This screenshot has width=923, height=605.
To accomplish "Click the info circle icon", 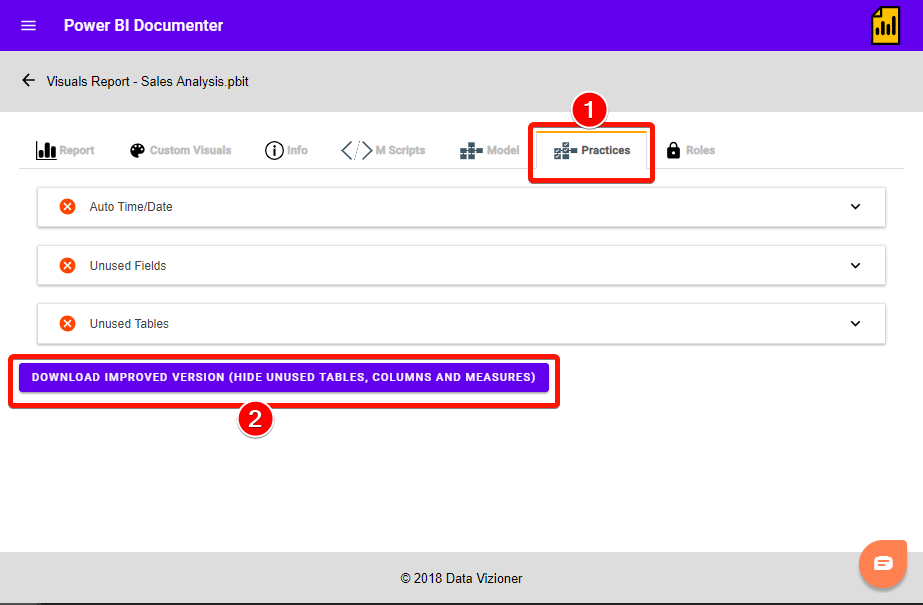I will point(274,150).
